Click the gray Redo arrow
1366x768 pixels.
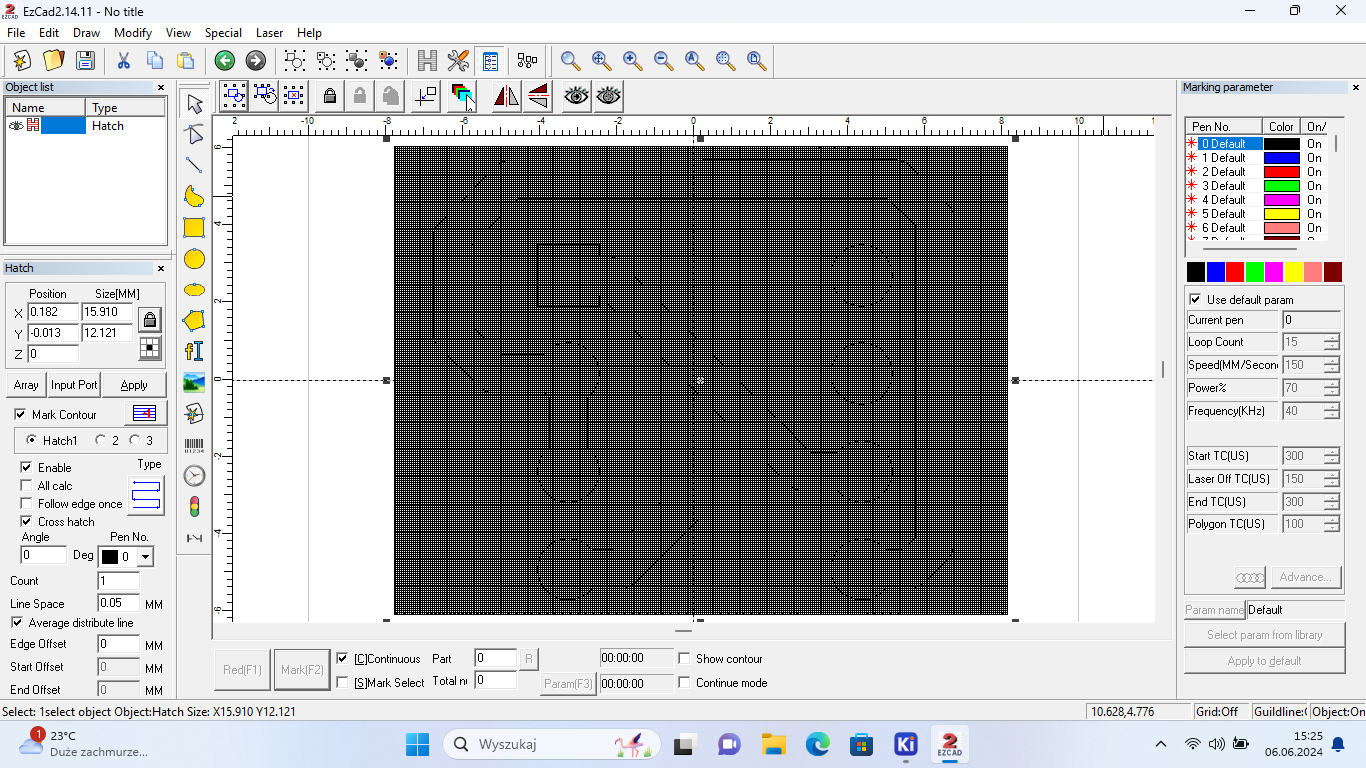pyautogui.click(x=256, y=61)
